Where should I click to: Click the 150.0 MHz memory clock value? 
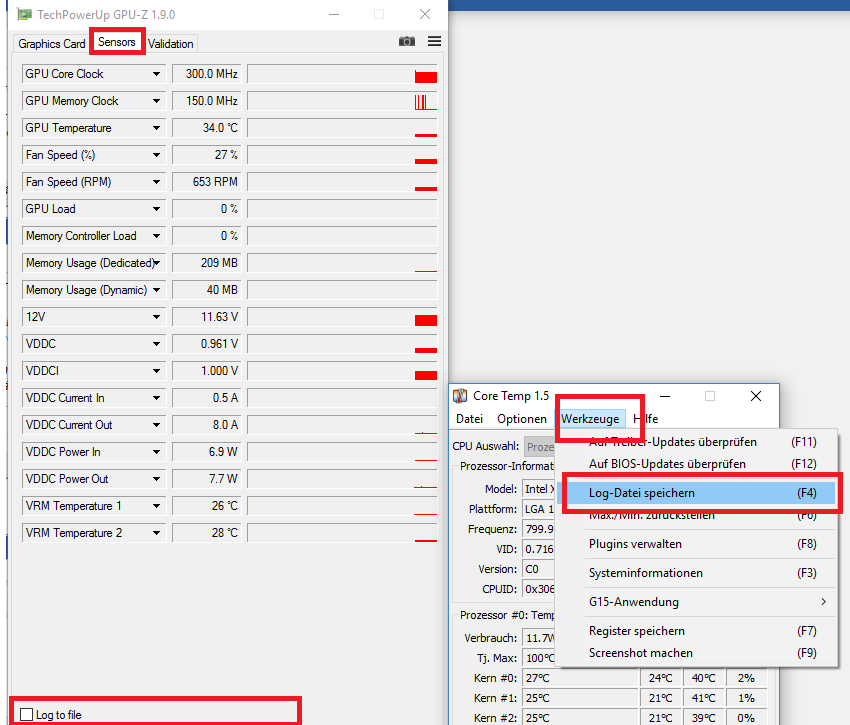tap(207, 101)
